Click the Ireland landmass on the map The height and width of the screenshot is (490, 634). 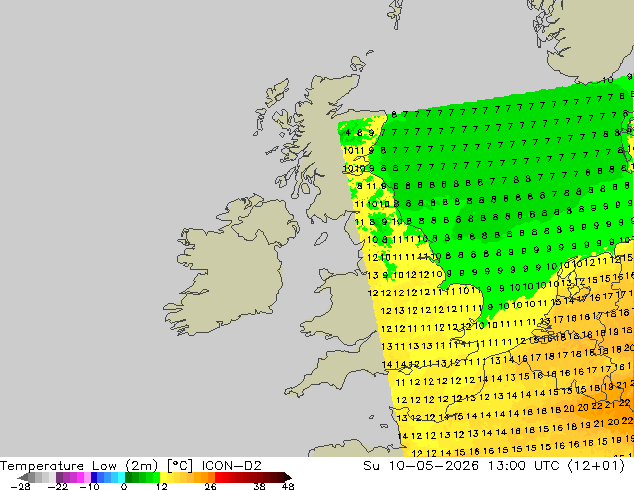pos(230,267)
